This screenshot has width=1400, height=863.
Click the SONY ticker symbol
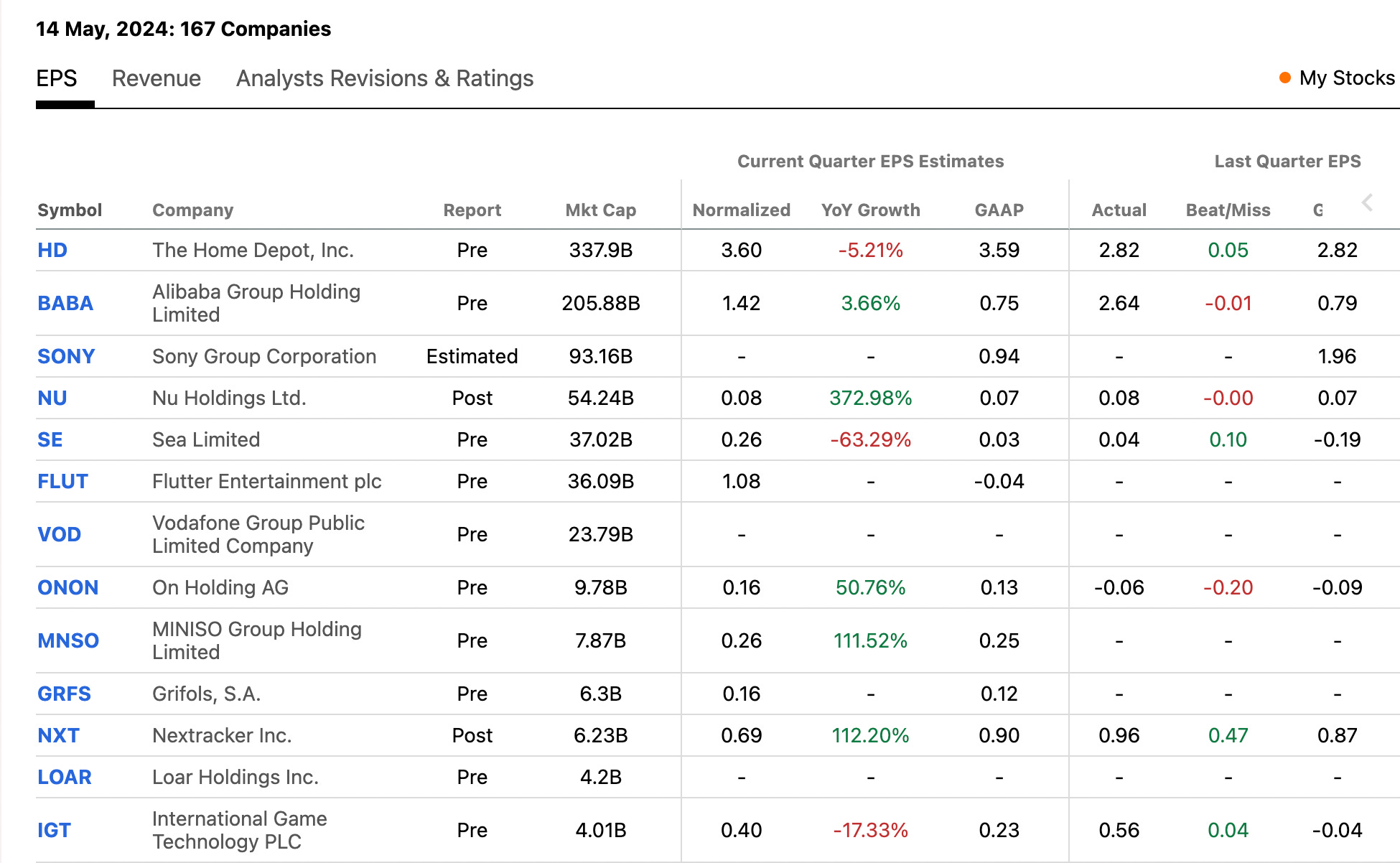coord(66,356)
